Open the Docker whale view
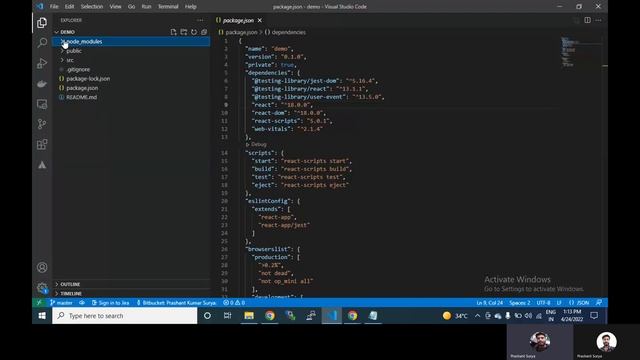The width and height of the screenshot is (640, 360). tap(42, 84)
